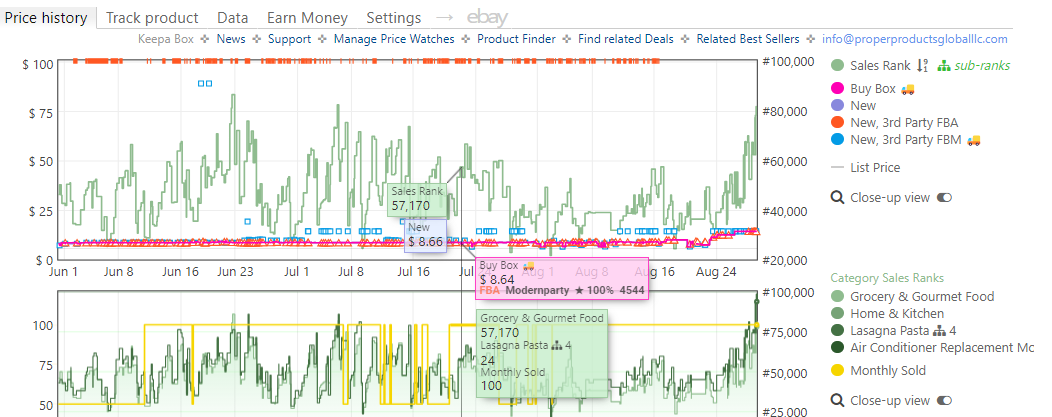Screen dimensions: 1052x417
Task: Click the Sales Rank legend label
Action: (880, 66)
